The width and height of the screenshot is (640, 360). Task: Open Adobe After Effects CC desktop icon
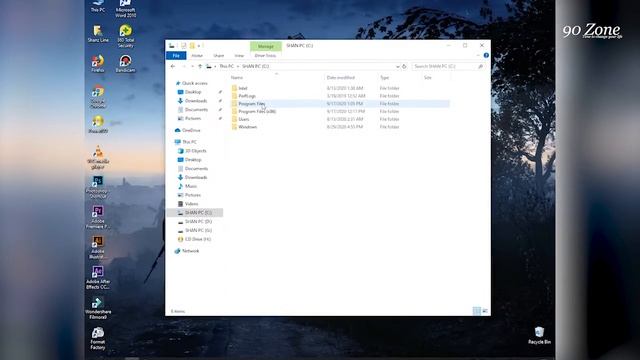click(x=98, y=278)
